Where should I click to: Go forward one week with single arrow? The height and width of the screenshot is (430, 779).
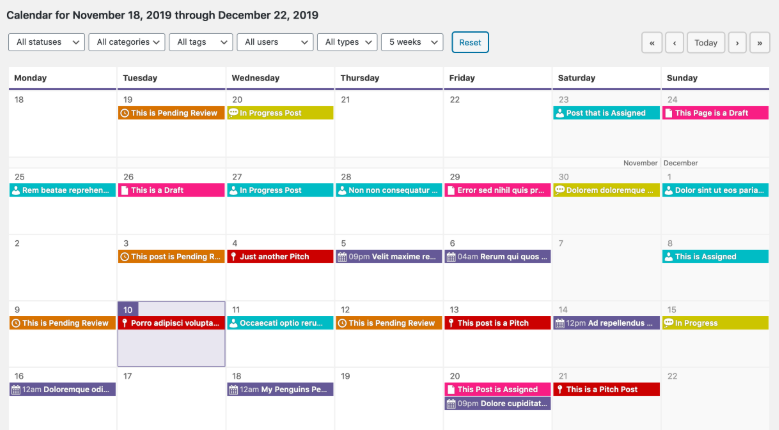738,43
